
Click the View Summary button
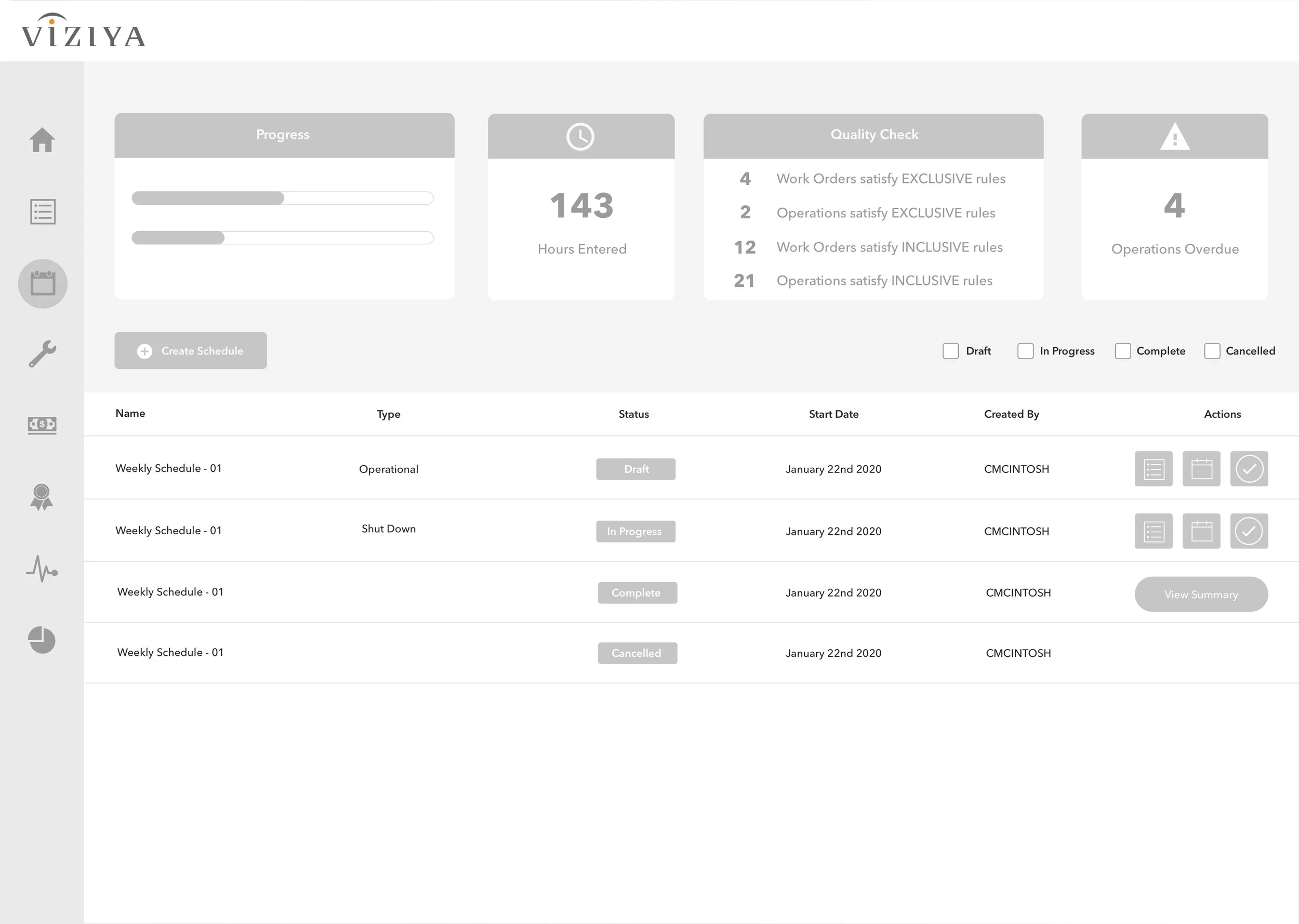[x=1201, y=595]
